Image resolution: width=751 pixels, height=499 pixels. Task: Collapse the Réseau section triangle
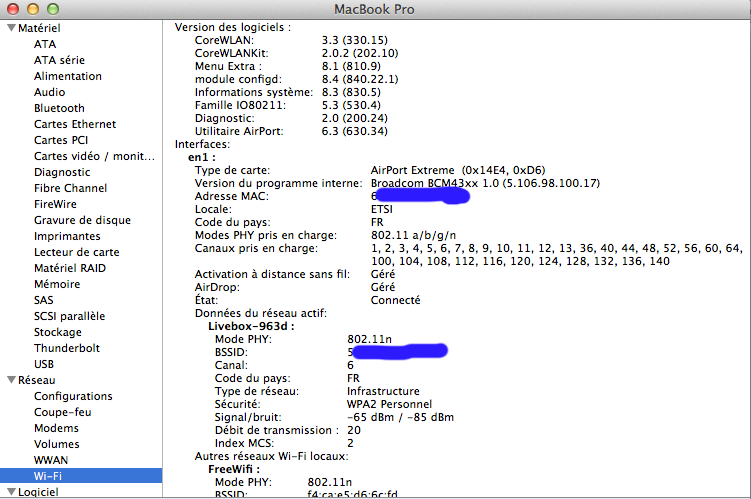11,380
